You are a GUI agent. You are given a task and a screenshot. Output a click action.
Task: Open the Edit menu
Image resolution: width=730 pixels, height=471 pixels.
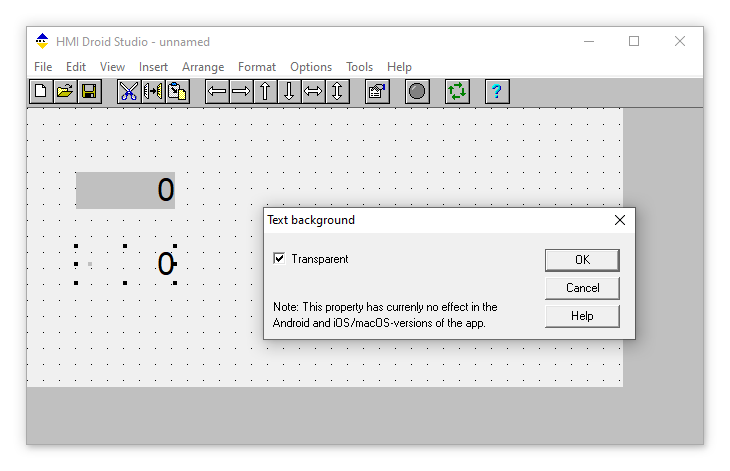point(76,67)
